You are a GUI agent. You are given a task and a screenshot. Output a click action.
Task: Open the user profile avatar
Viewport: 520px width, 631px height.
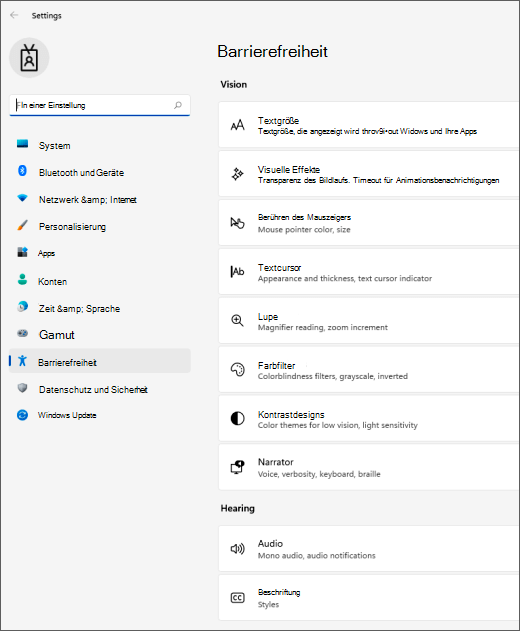29,58
